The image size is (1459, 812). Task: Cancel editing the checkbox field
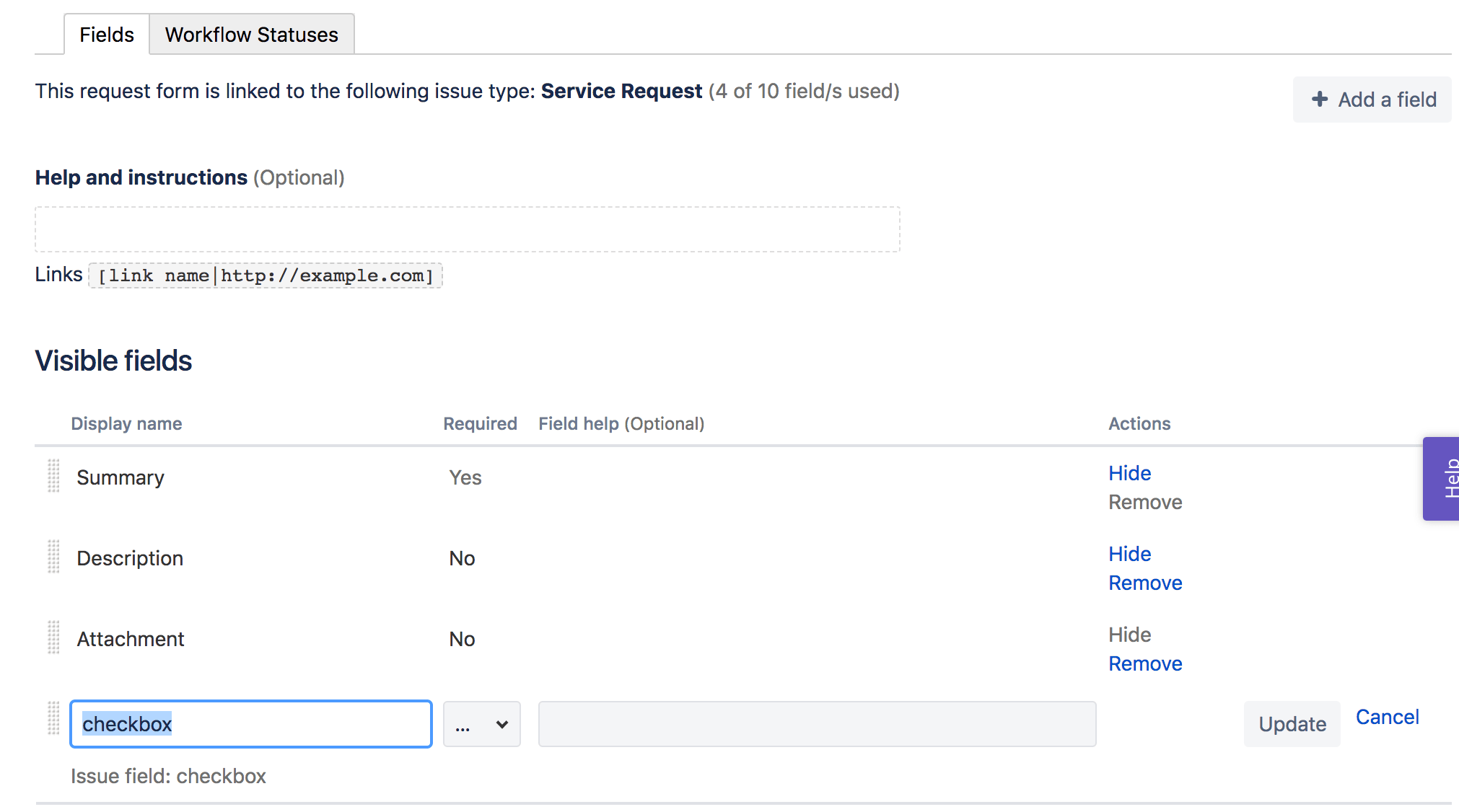tap(1387, 717)
